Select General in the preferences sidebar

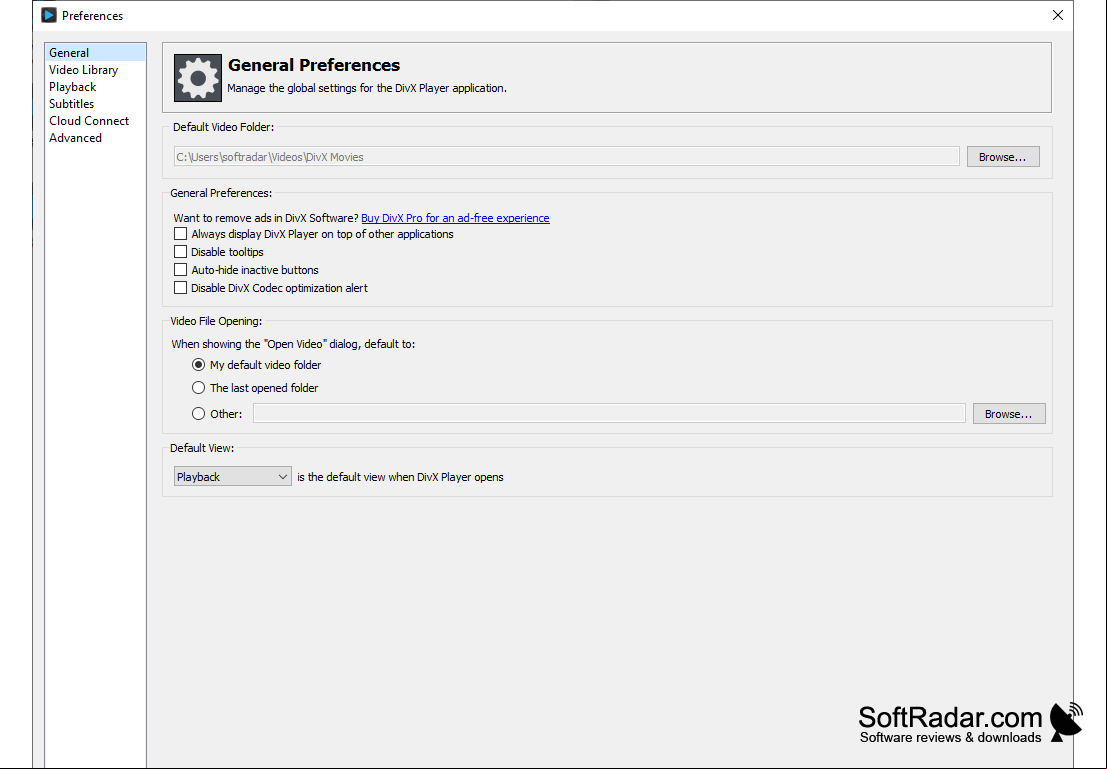click(95, 52)
